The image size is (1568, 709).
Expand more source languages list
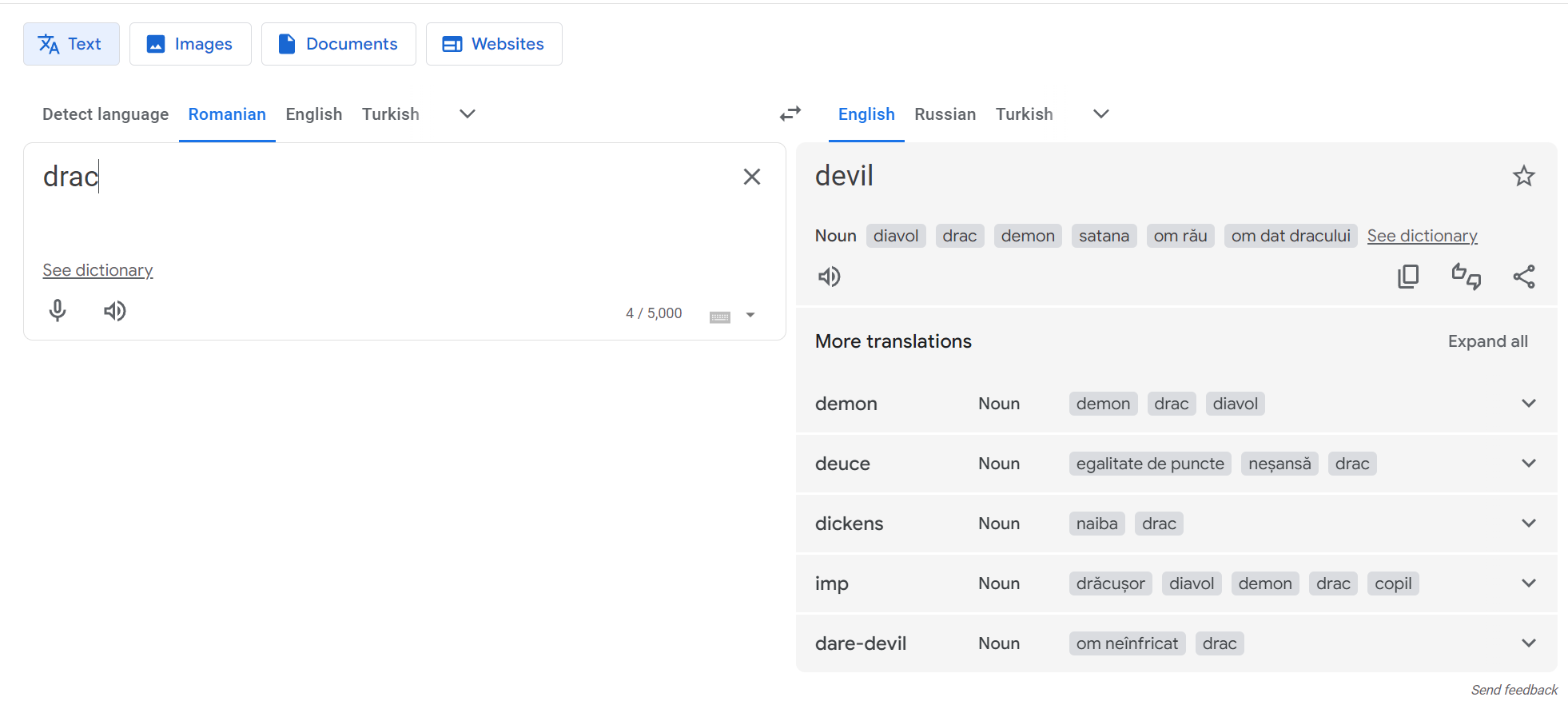pos(468,114)
